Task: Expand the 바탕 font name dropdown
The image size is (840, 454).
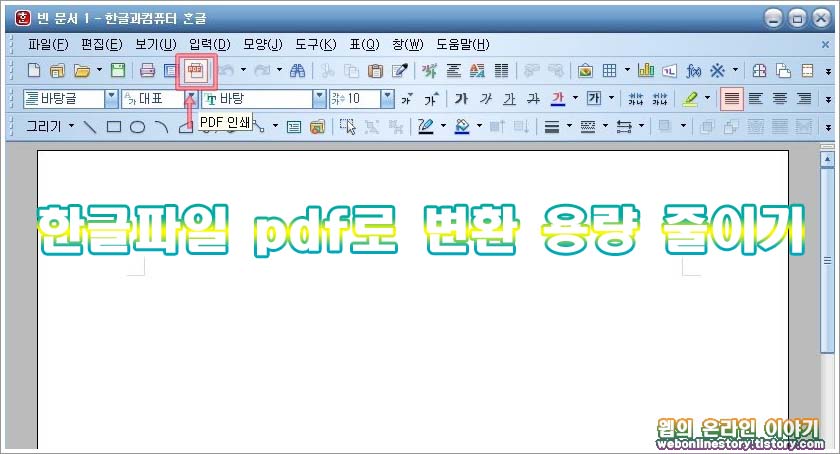Action: (319, 99)
